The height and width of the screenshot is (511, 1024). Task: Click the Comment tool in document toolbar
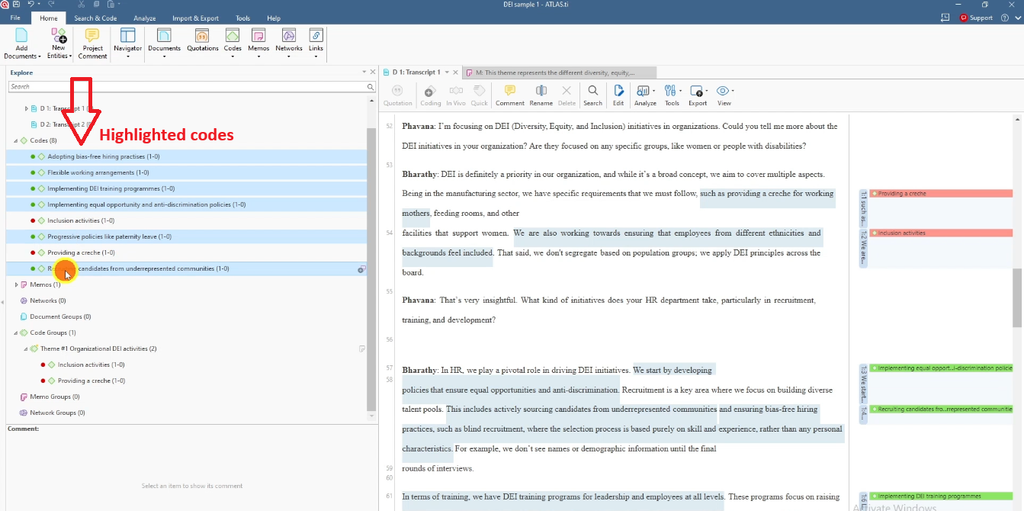510,95
